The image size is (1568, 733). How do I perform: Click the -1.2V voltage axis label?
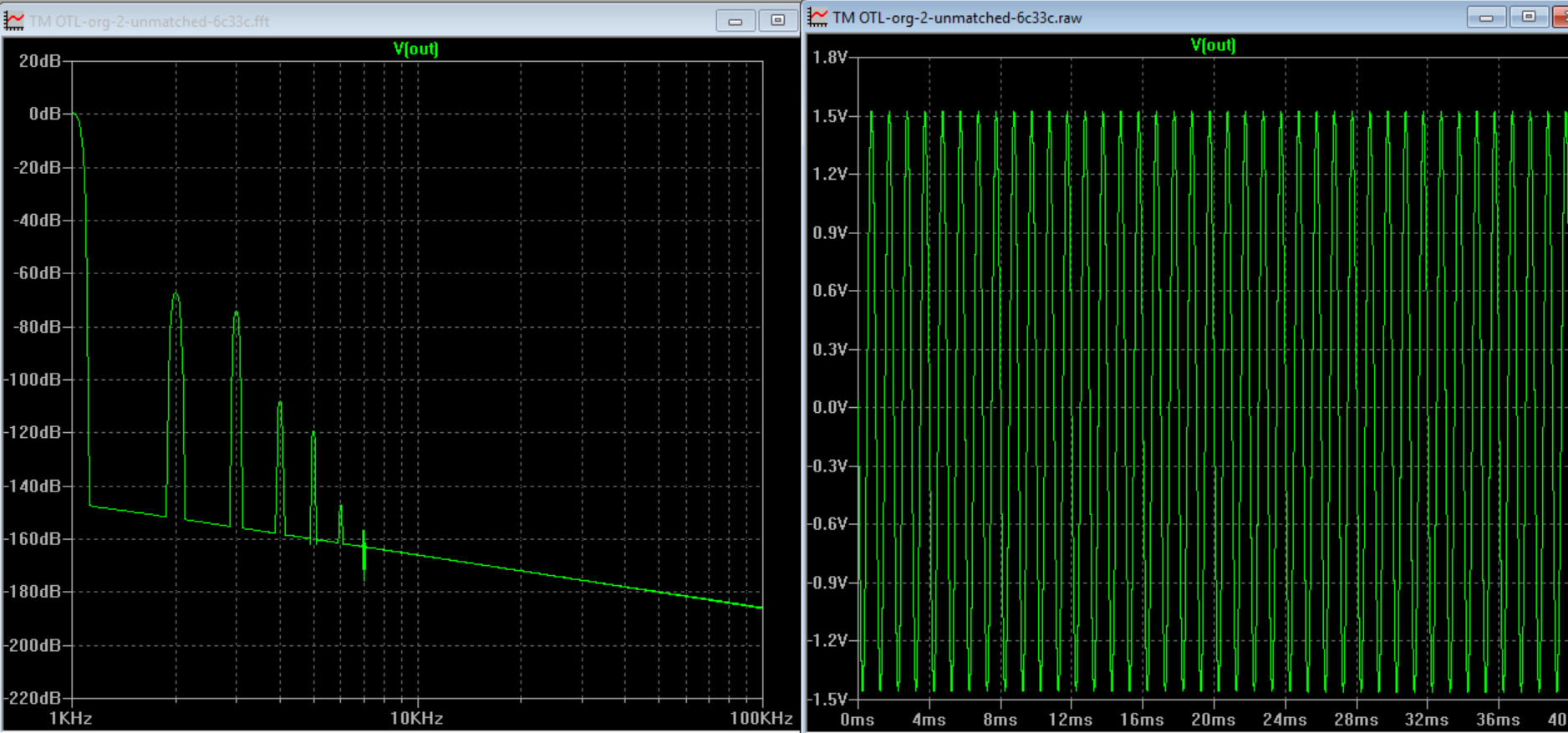827,640
